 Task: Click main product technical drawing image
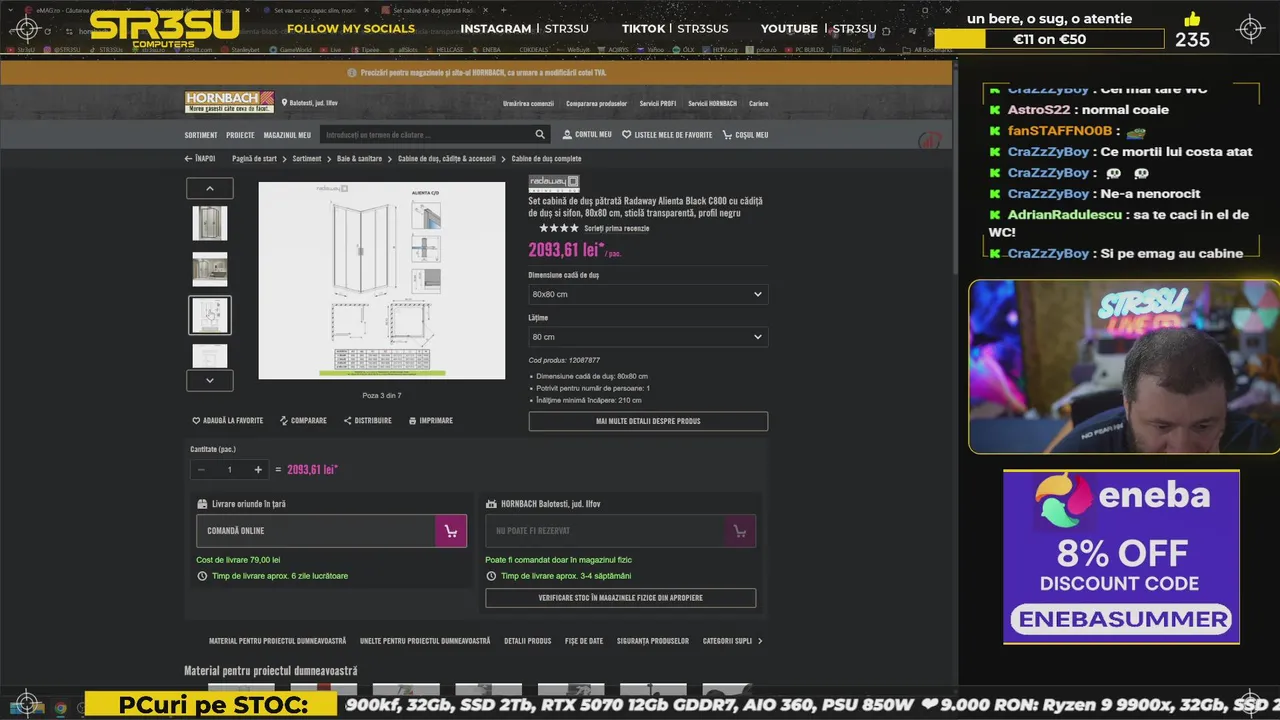(x=382, y=280)
